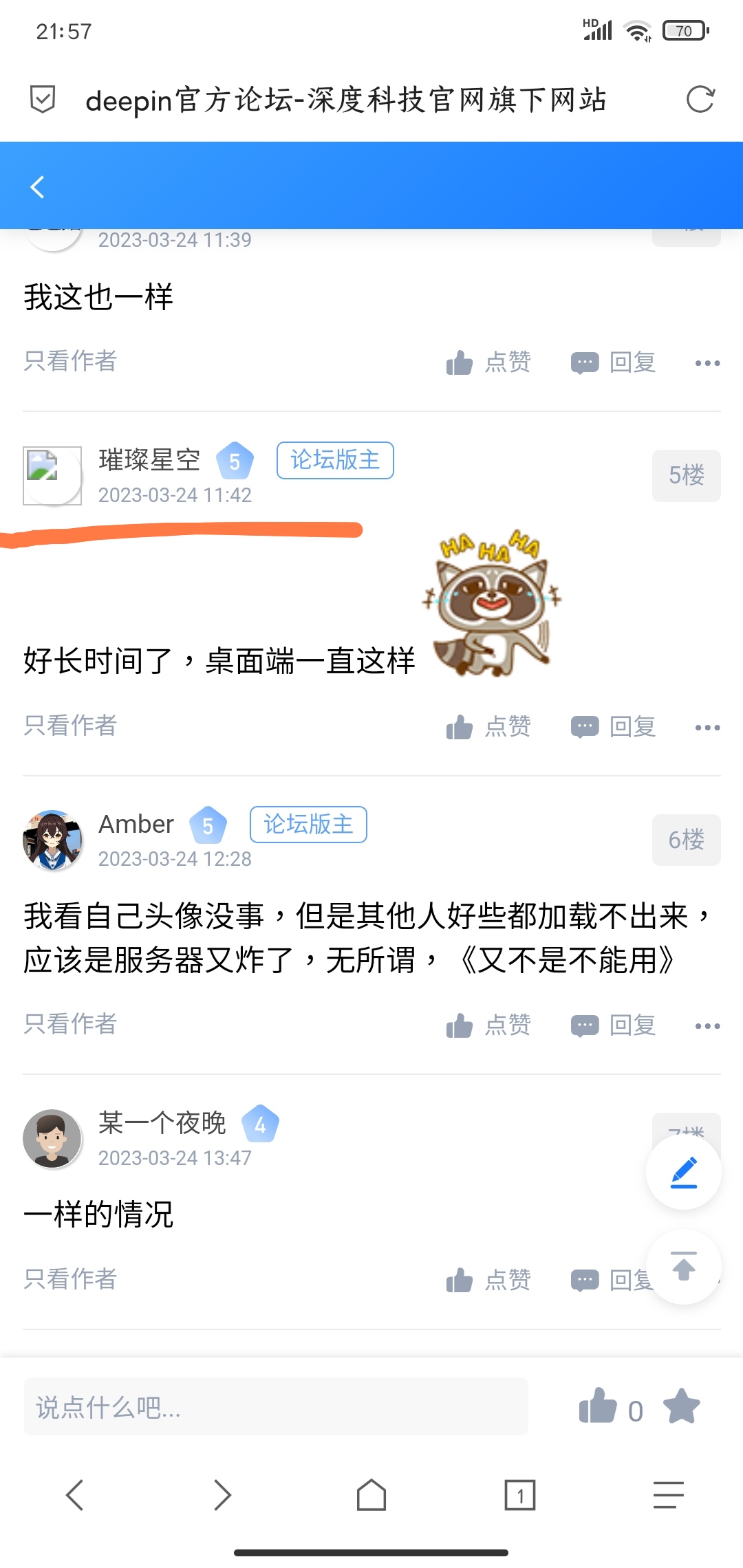
Task: Open three-dot menu on 我这也一样 post
Action: click(x=707, y=363)
